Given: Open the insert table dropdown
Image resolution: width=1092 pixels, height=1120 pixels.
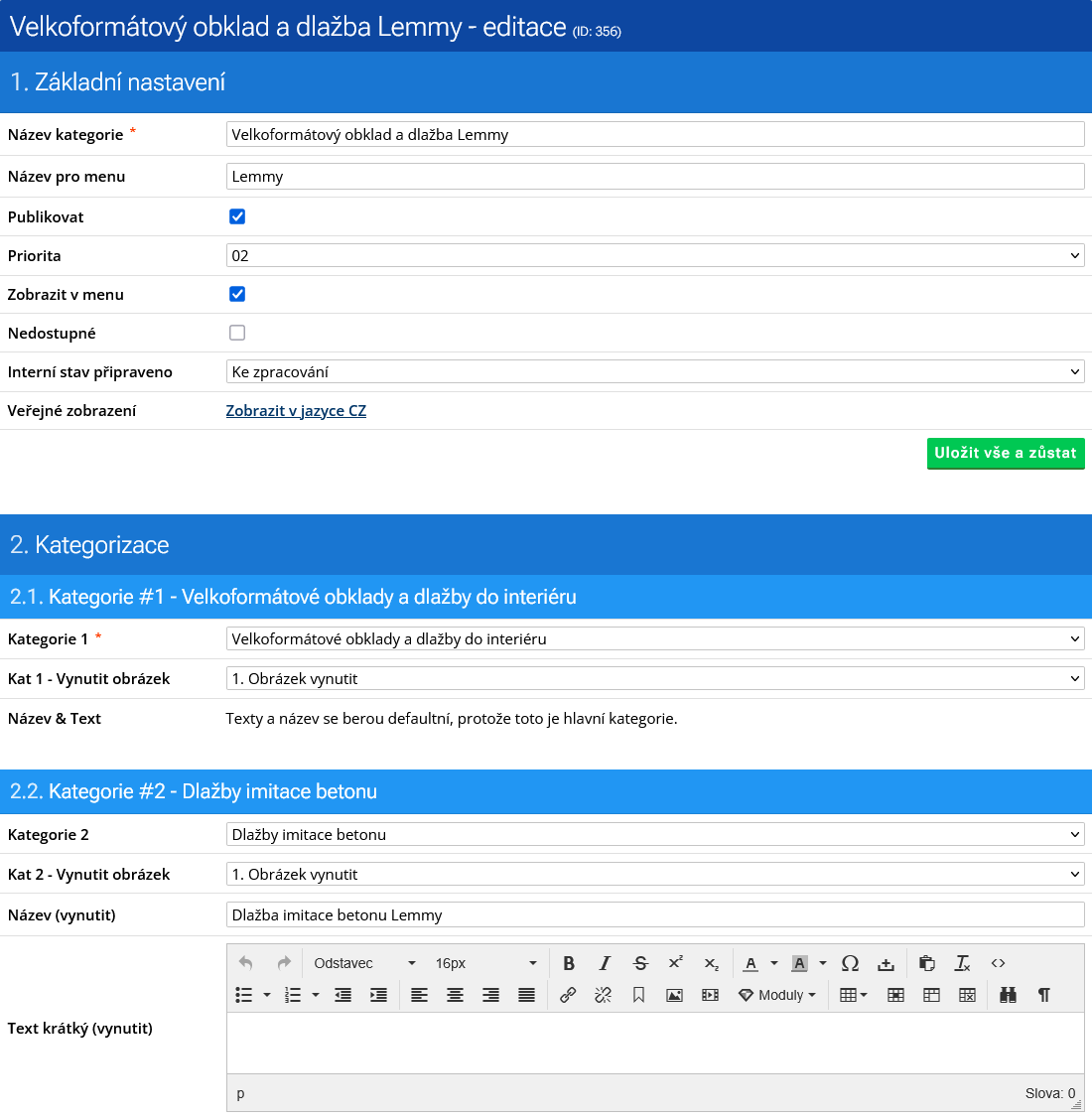Looking at the screenshot, I should [853, 995].
